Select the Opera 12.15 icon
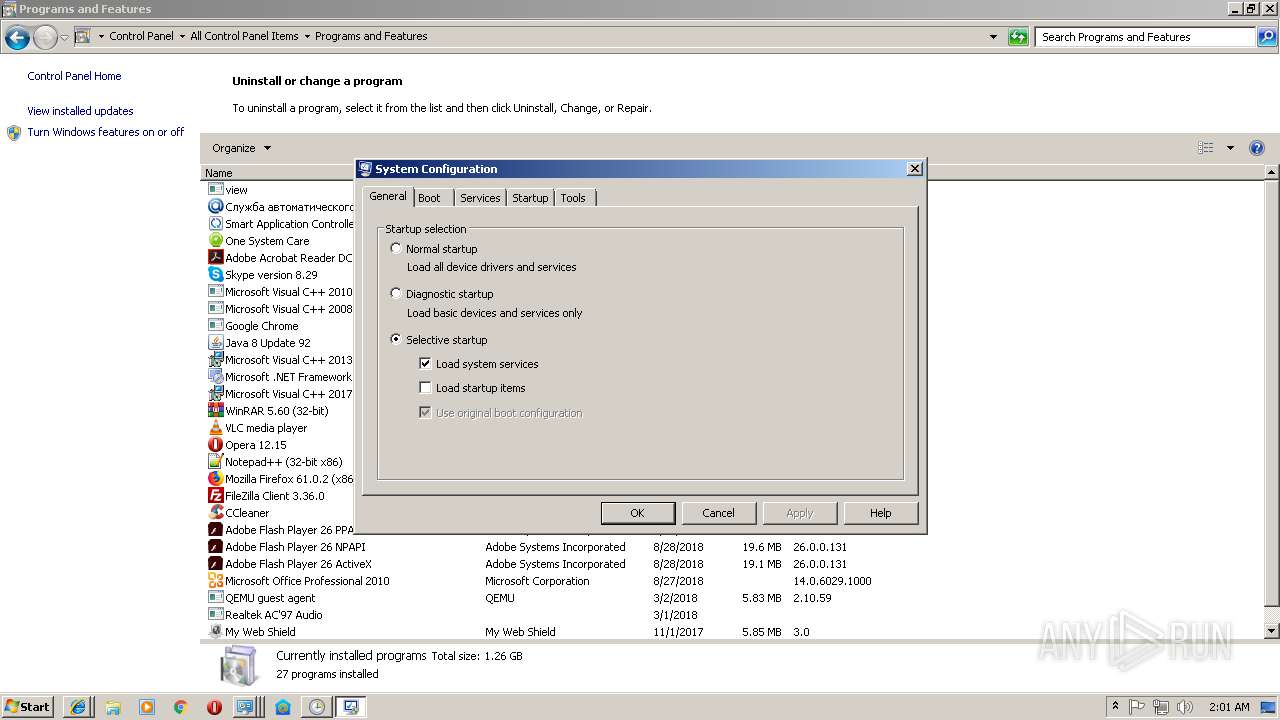 click(215, 445)
